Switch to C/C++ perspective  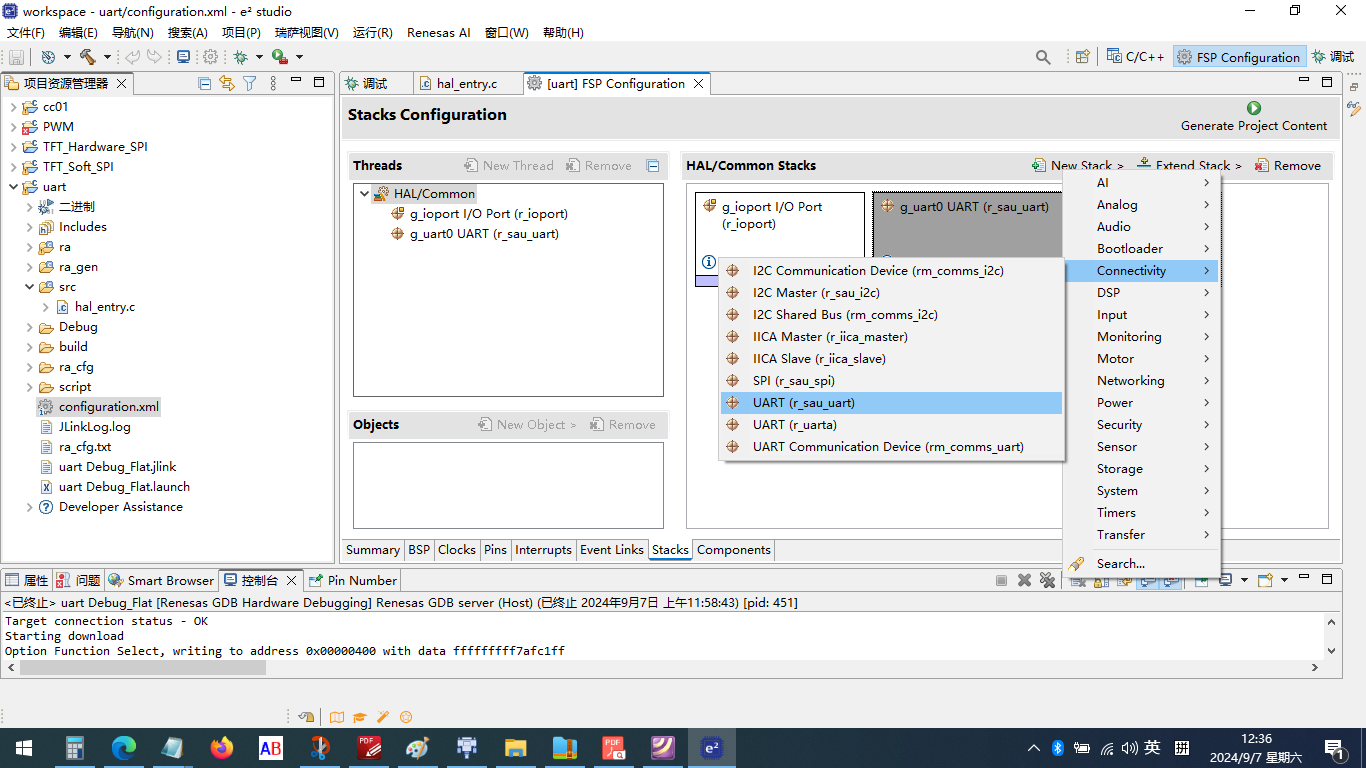point(1135,57)
